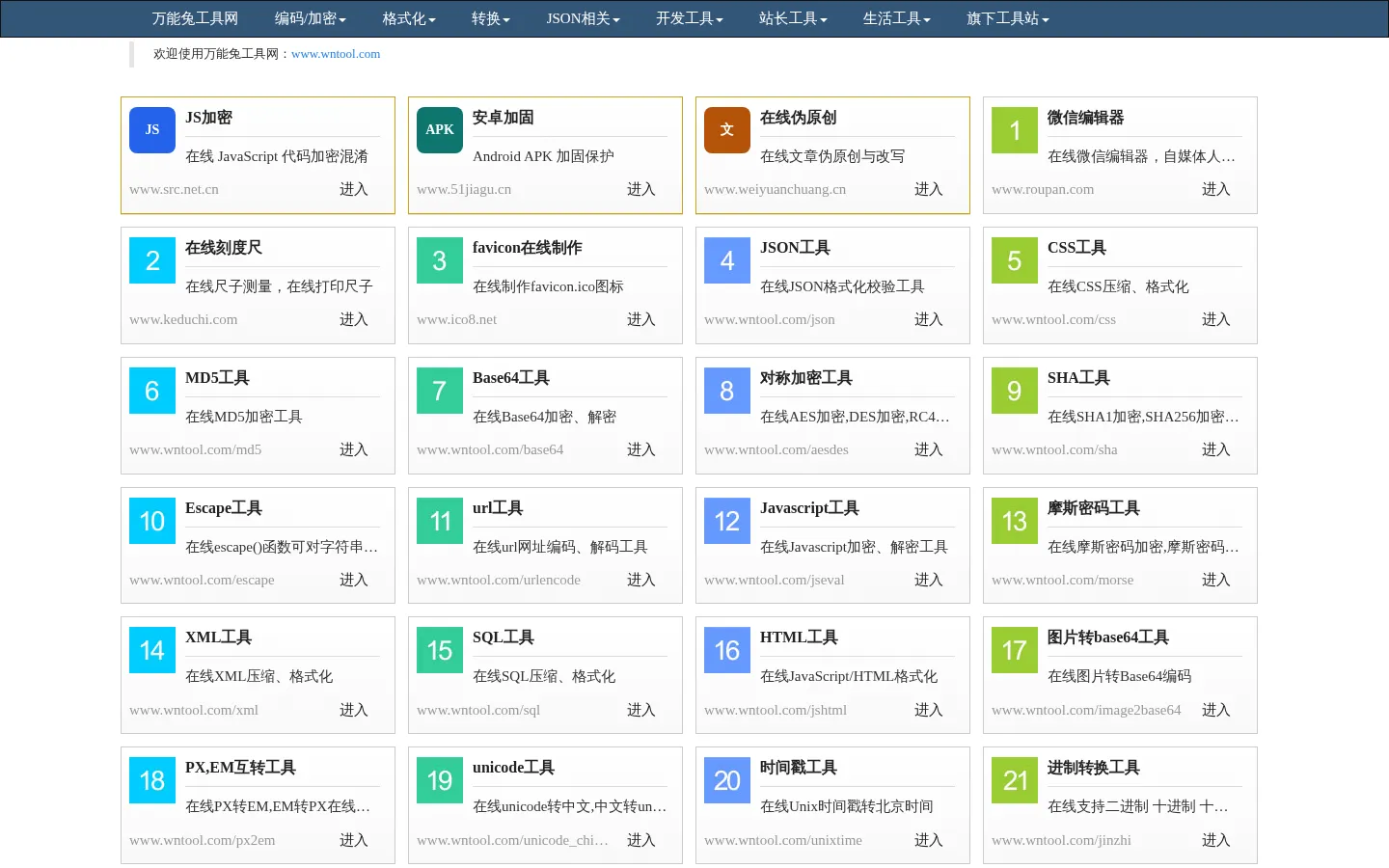This screenshot has height=868, width=1389.
Task: Open the 转换 dropdown menu
Action: 491,18
